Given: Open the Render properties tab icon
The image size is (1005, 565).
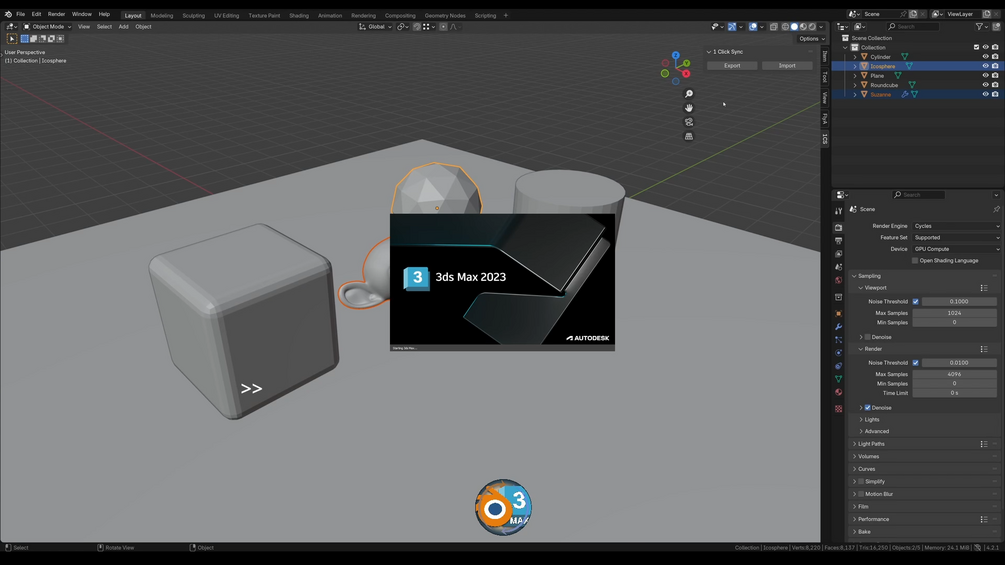Looking at the screenshot, I should (838, 227).
